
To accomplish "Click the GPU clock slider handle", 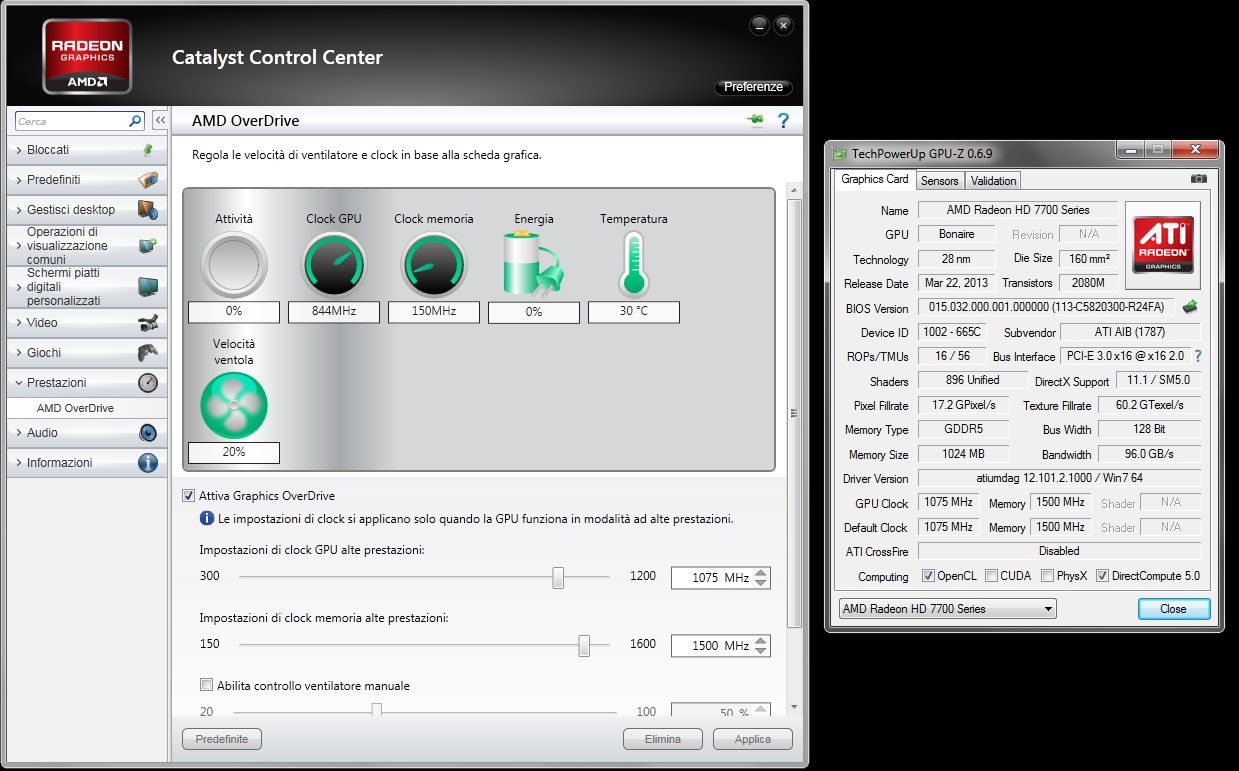I will tap(558, 577).
